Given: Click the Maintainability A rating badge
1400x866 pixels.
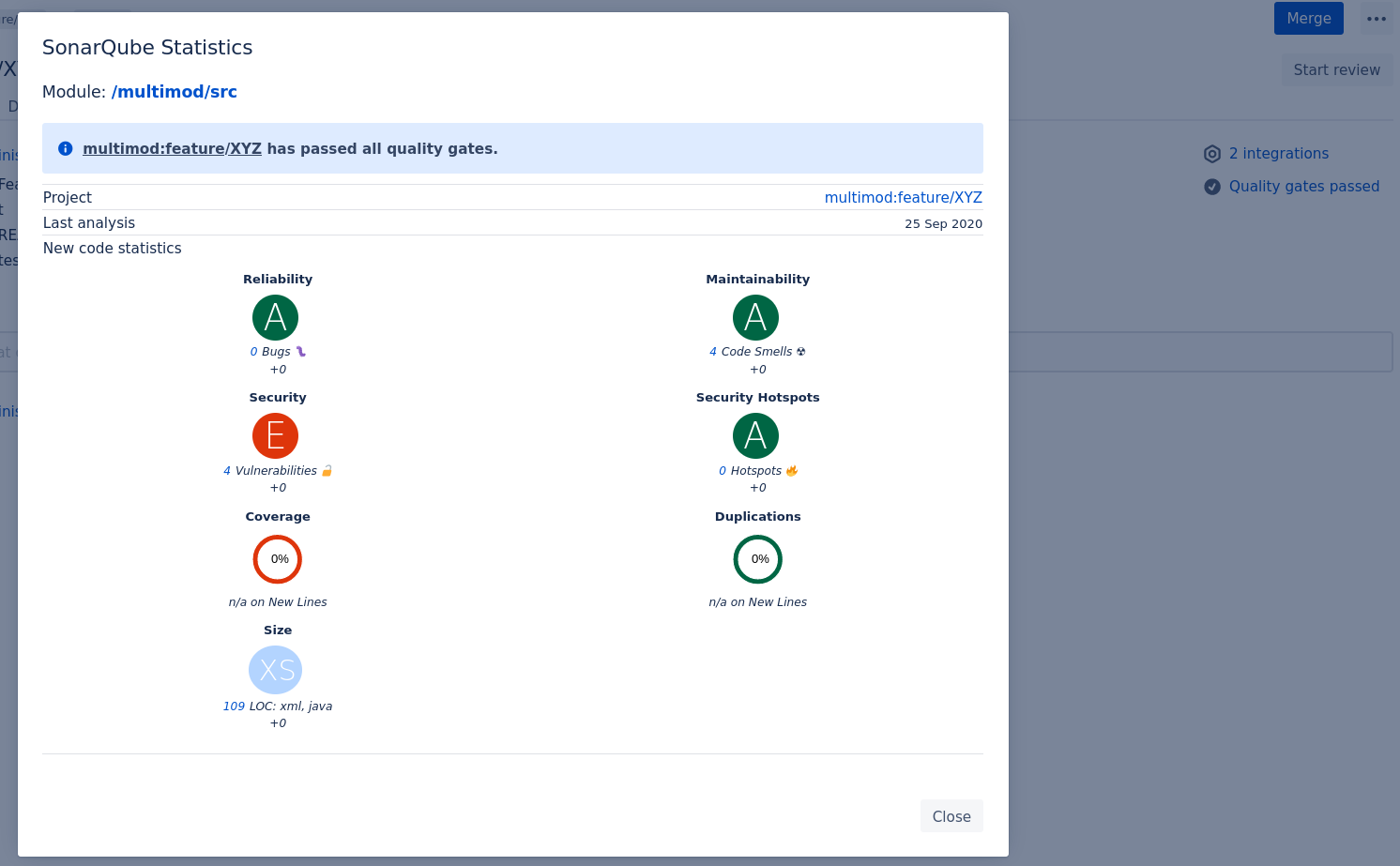Looking at the screenshot, I should point(755,318).
